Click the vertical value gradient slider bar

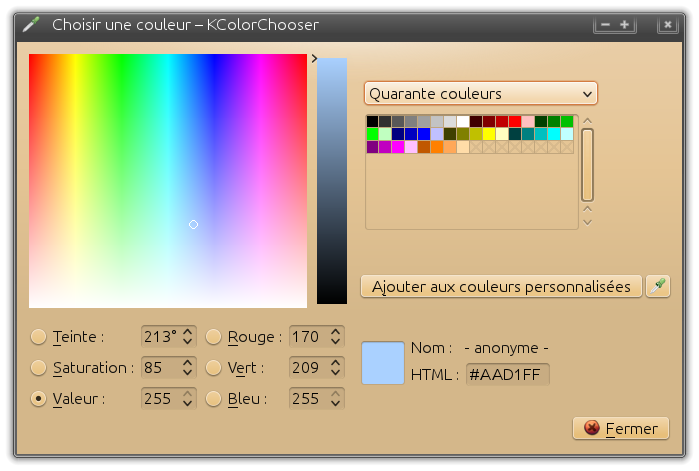click(x=332, y=180)
